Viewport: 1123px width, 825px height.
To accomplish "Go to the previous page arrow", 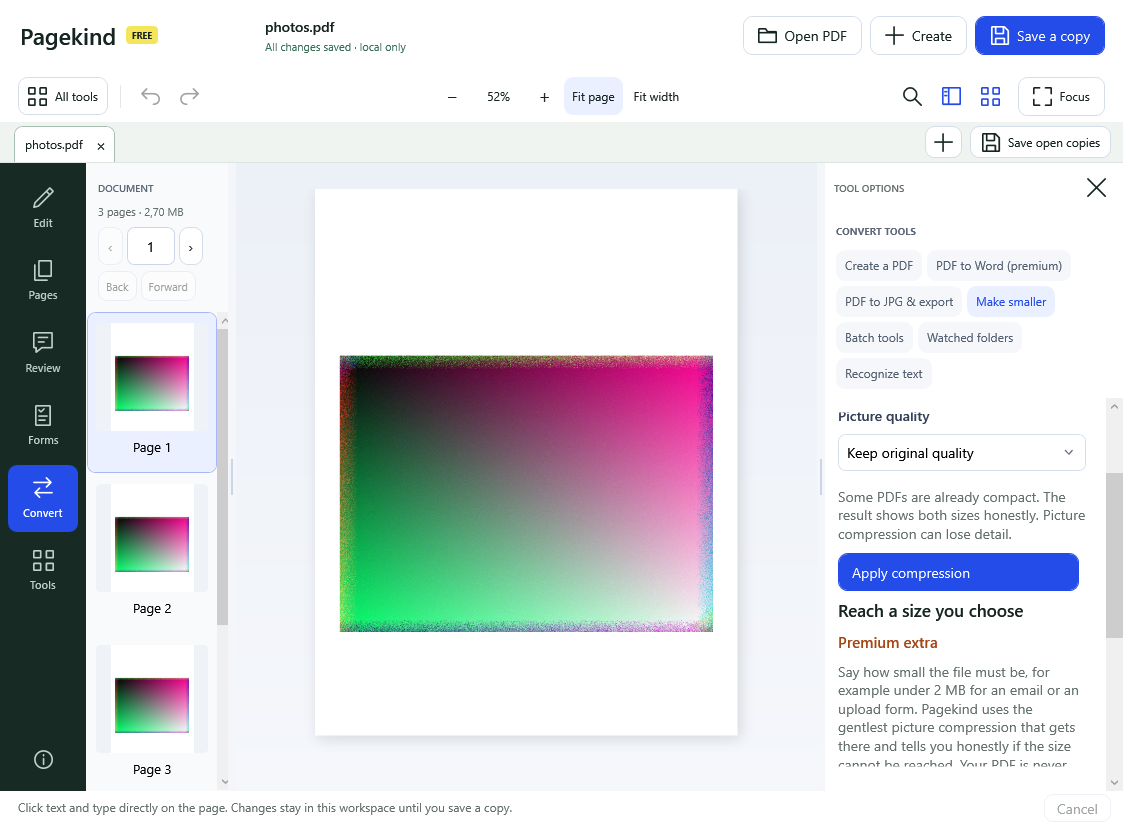I will pos(110,247).
